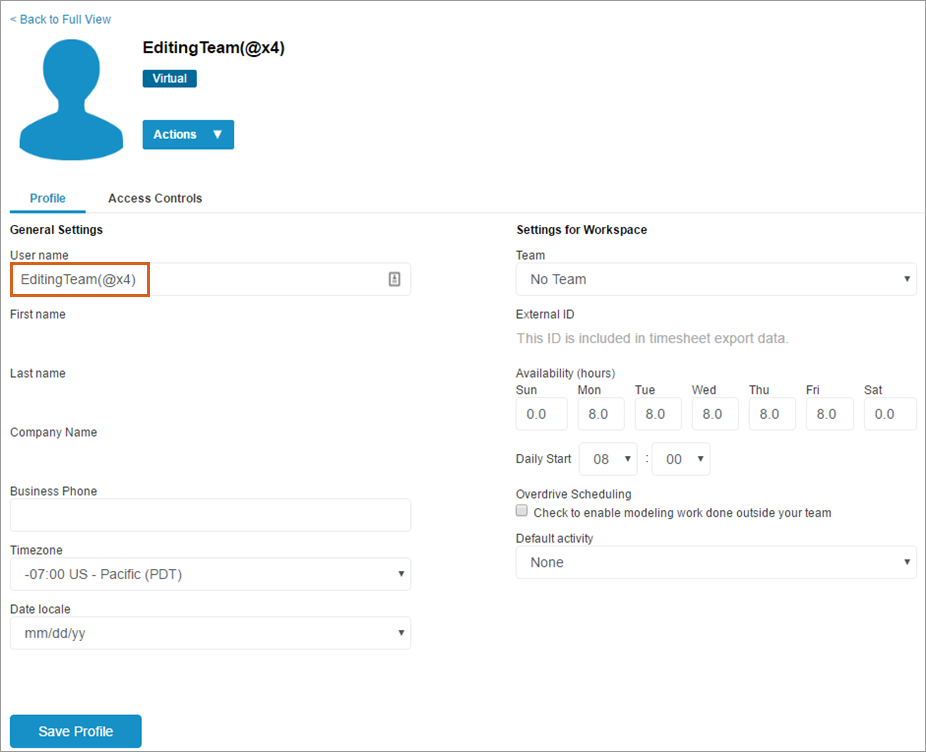
Task: Click the Business Phone input field
Action: [x=210, y=515]
